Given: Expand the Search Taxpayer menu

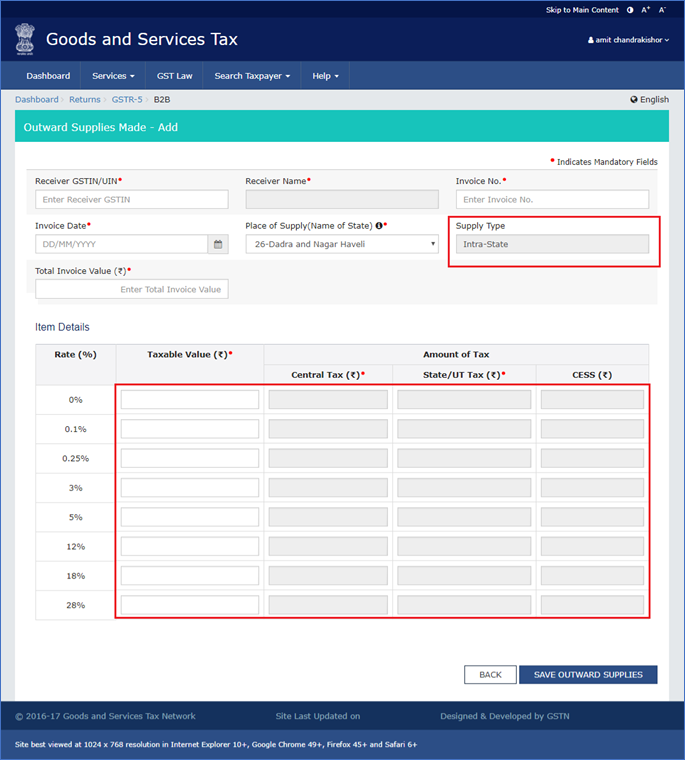Looking at the screenshot, I should [x=252, y=76].
